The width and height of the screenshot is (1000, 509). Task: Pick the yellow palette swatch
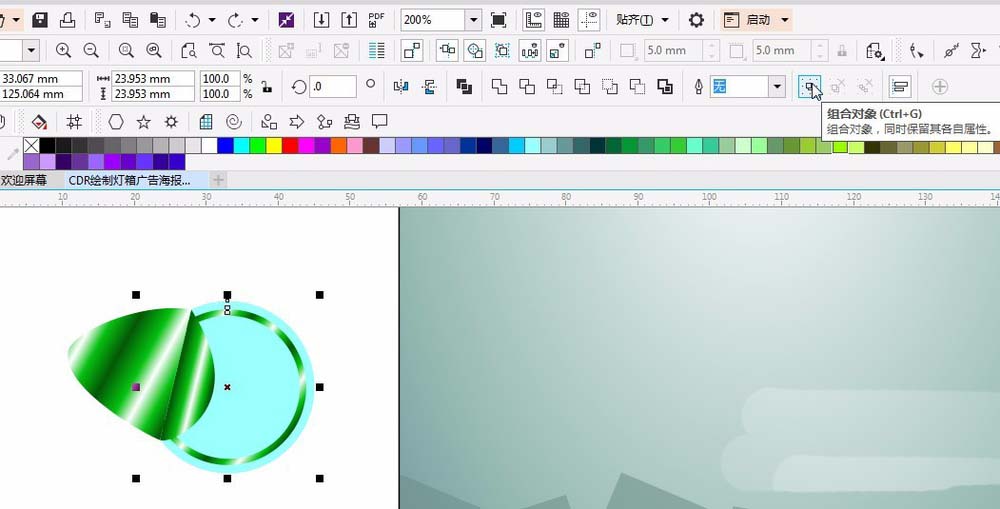[274, 145]
